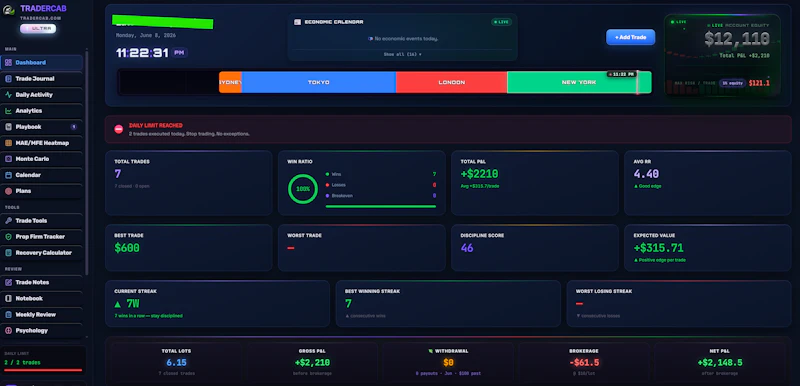Open the Calendar page
This screenshot has height=386, width=800.
pyautogui.click(x=42, y=175)
